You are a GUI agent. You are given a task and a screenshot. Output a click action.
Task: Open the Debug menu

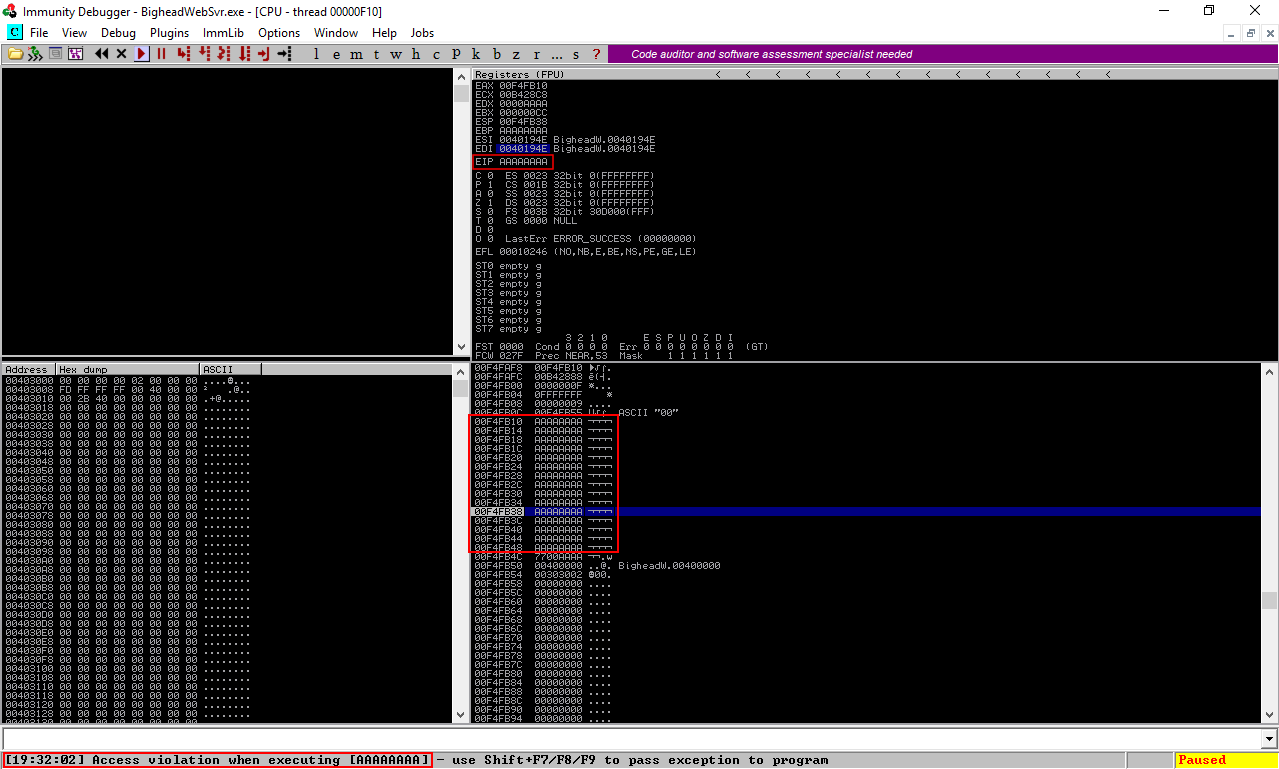tap(118, 33)
